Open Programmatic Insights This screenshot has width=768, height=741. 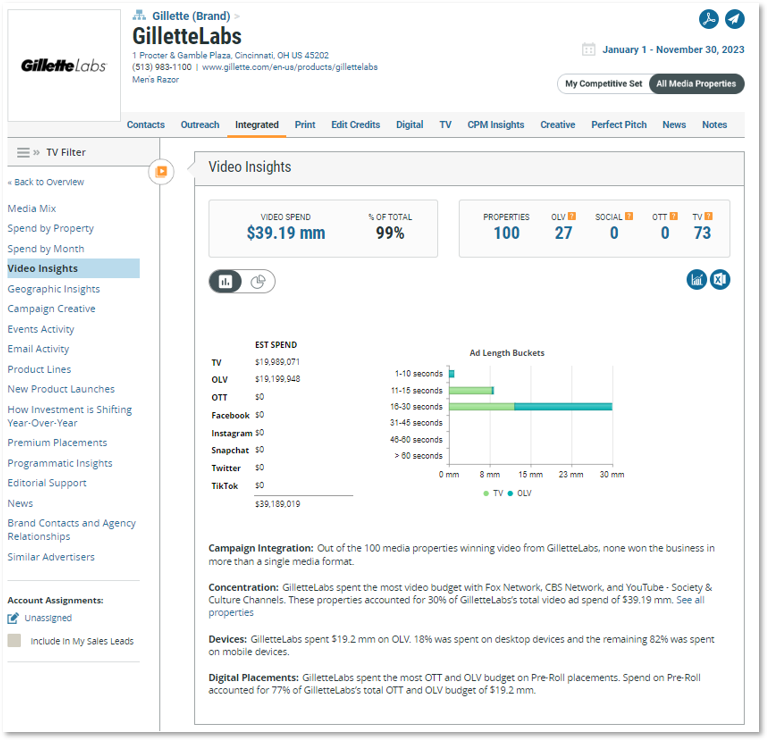point(60,463)
